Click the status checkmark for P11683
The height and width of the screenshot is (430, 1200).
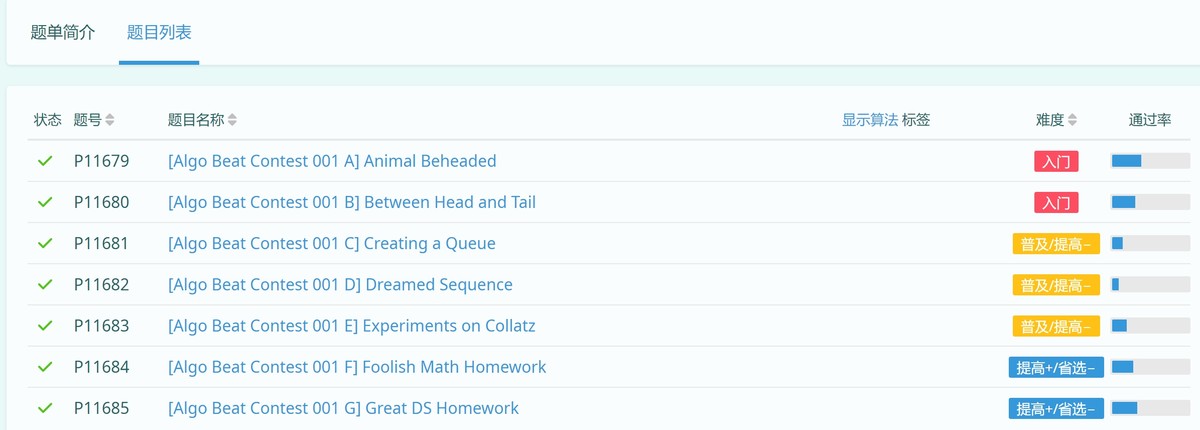[x=45, y=326]
